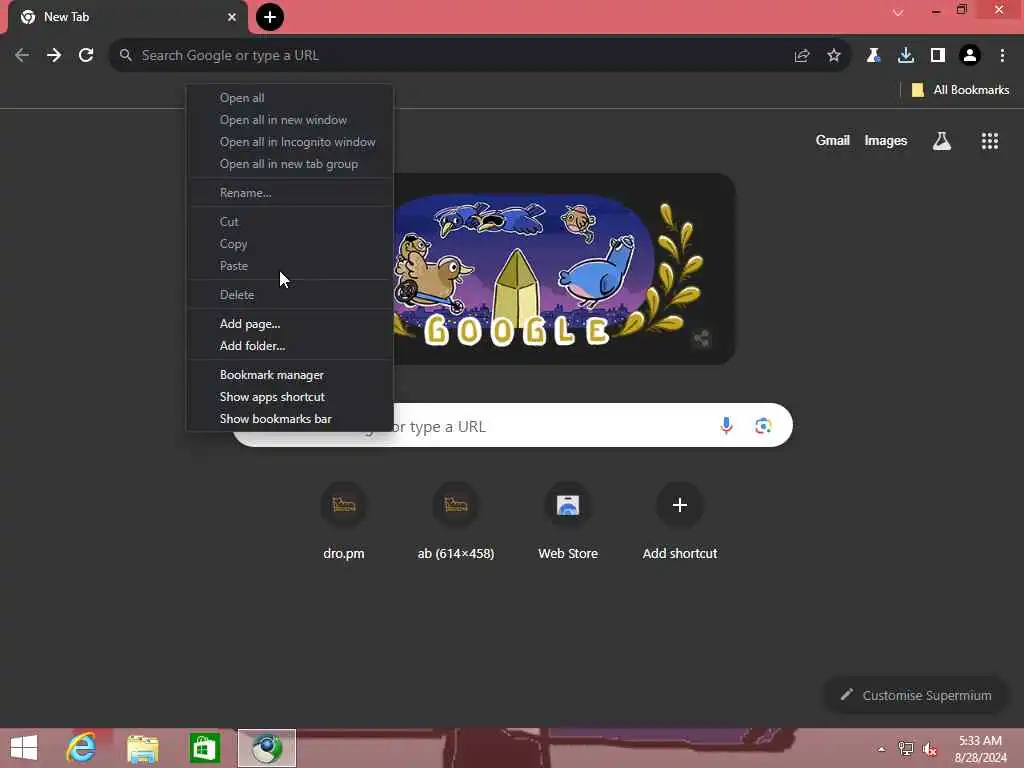Image resolution: width=1024 pixels, height=768 pixels.
Task: Click Customise Supermium button
Action: 916,695
